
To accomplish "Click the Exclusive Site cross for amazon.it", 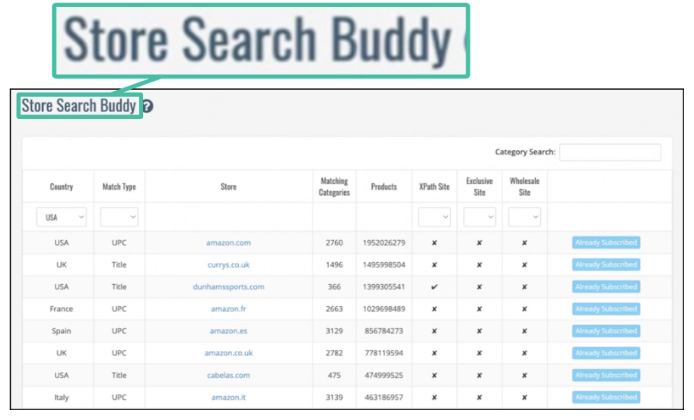I will (479, 397).
